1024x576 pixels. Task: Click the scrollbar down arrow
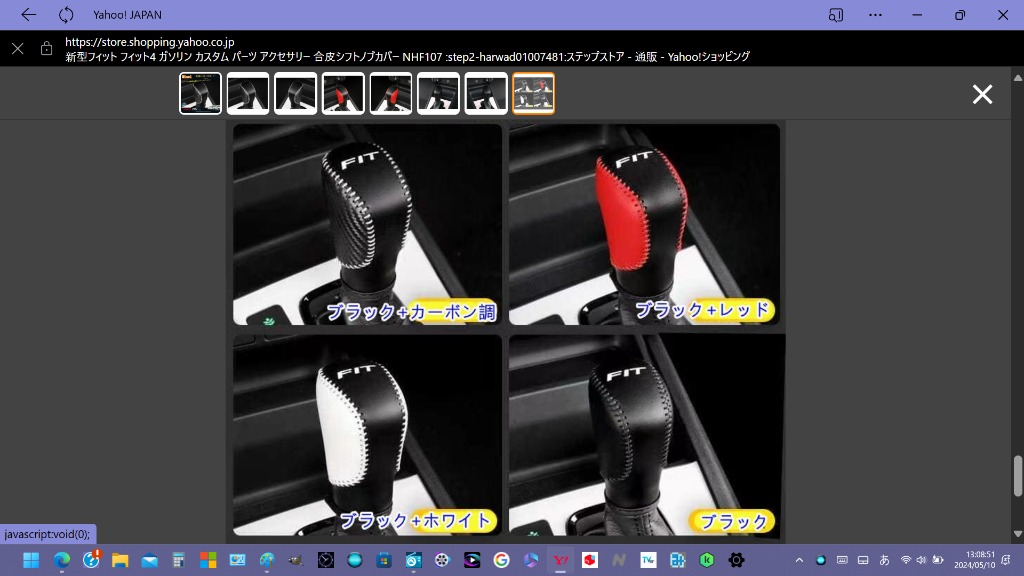(1017, 534)
